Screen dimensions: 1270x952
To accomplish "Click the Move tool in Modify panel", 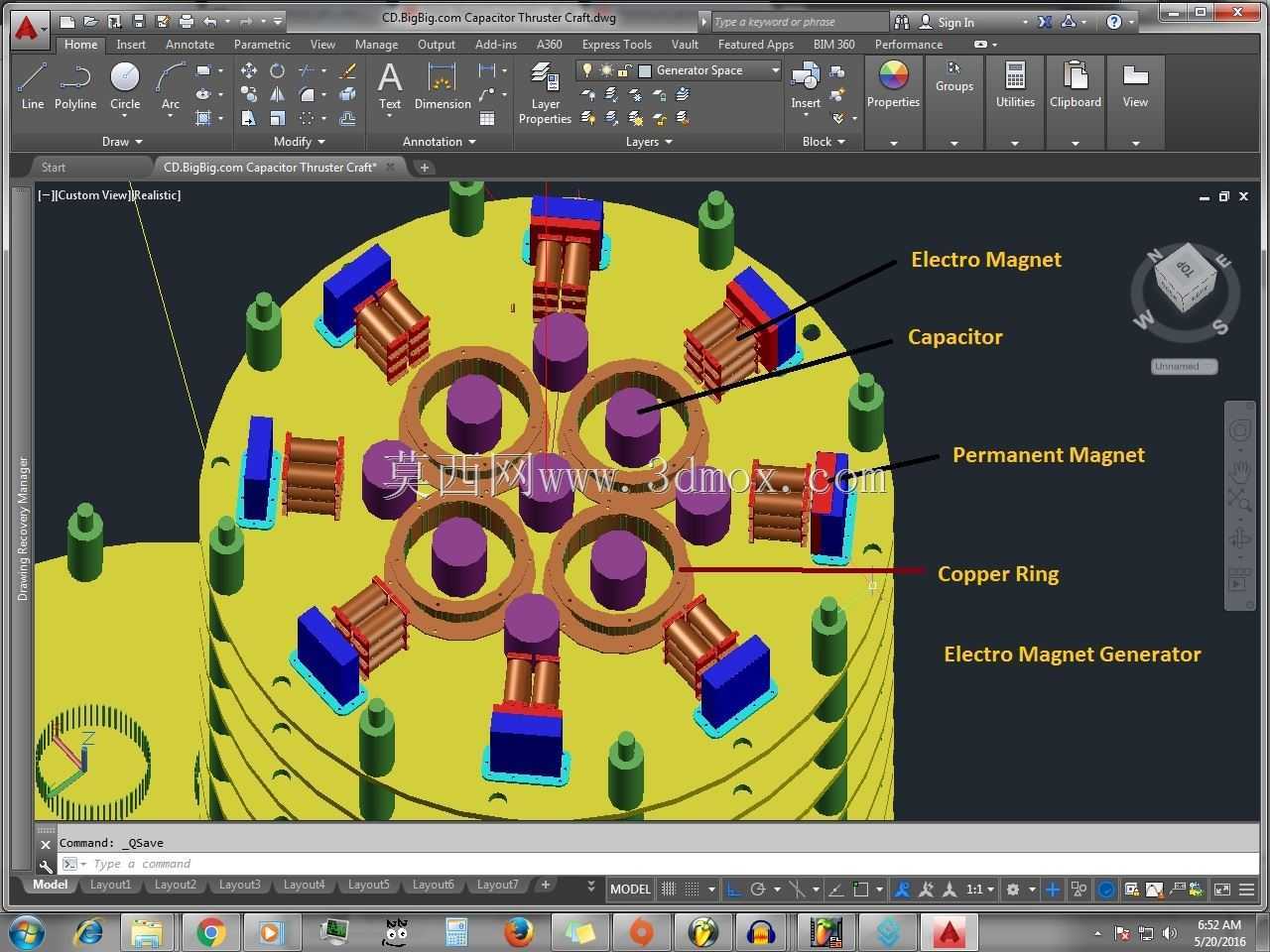I will pos(249,70).
